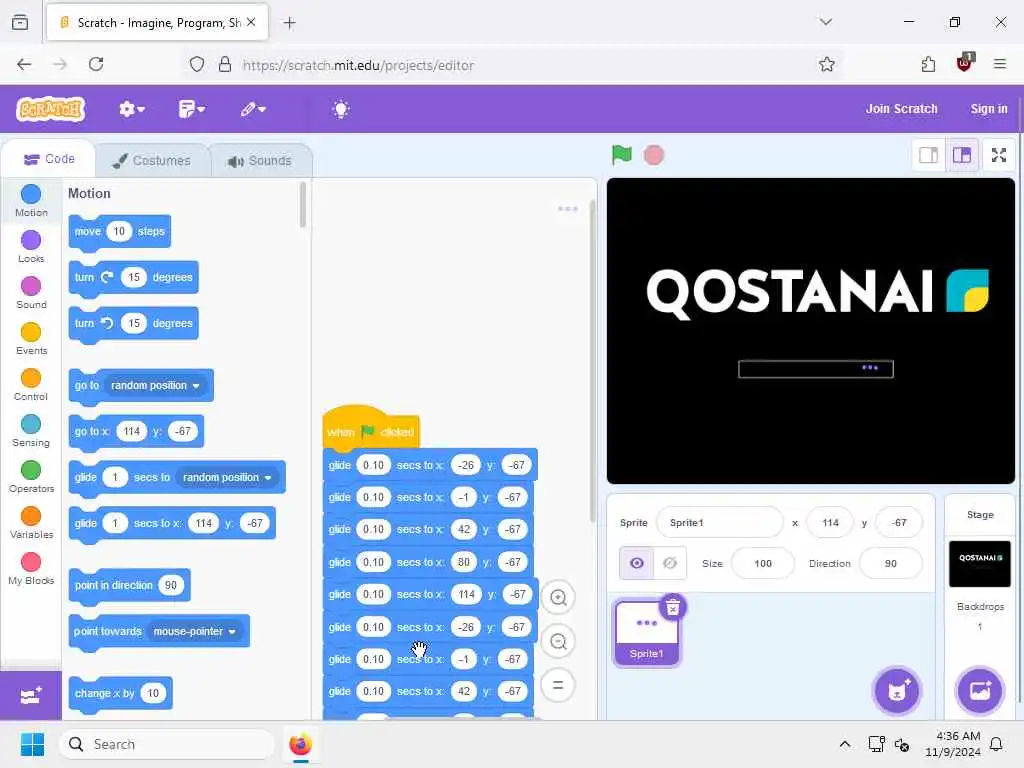
Task: Open Tutorials lightbulb icon
Action: tap(341, 109)
